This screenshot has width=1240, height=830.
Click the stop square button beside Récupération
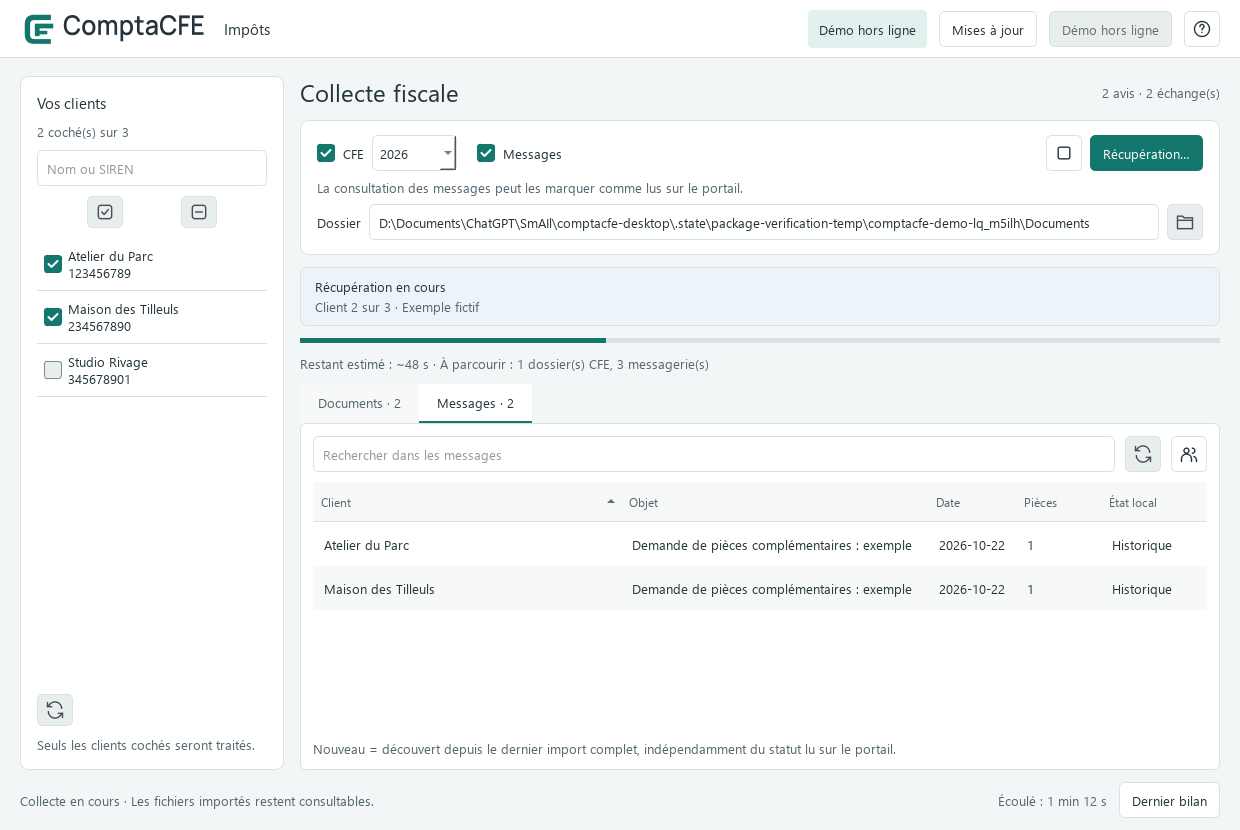pyautogui.click(x=1064, y=153)
